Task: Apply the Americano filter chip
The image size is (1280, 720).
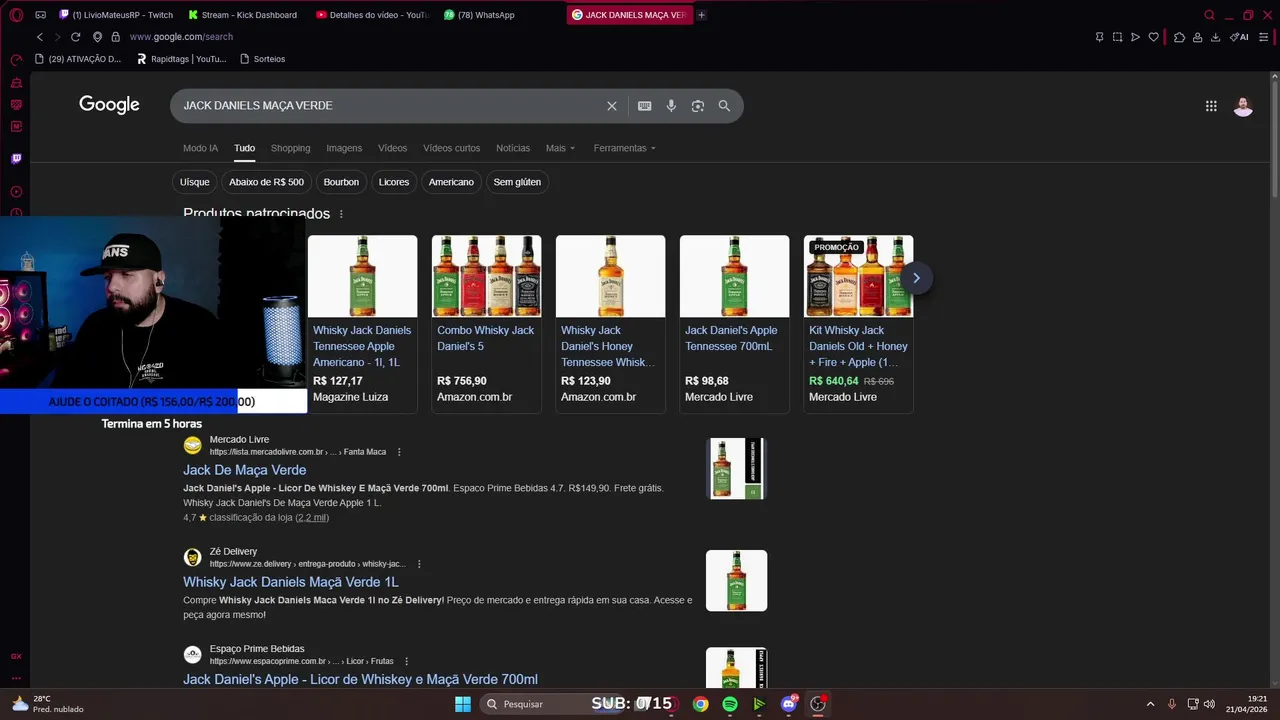Action: [451, 182]
